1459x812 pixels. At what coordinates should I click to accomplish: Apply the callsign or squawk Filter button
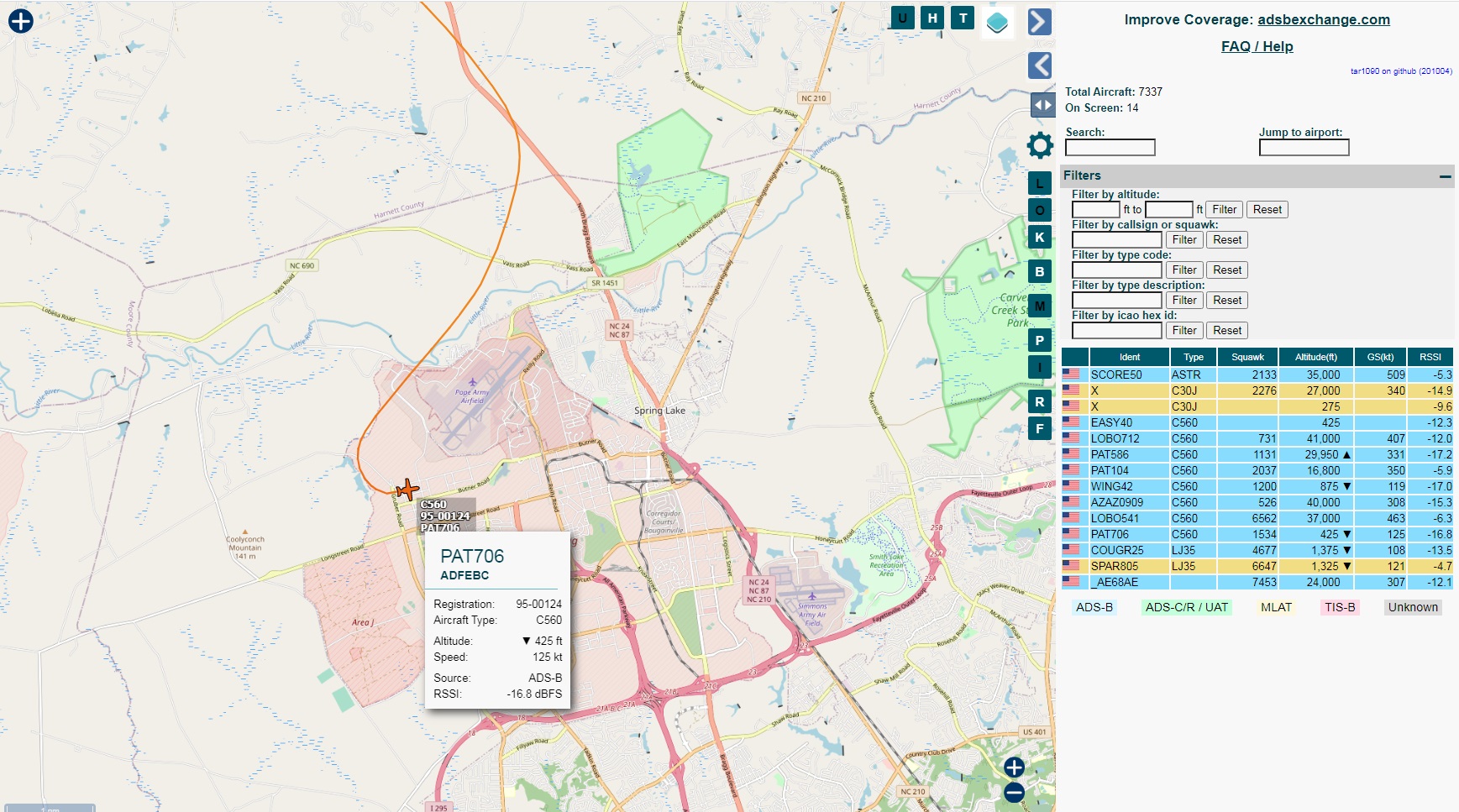click(x=1184, y=240)
